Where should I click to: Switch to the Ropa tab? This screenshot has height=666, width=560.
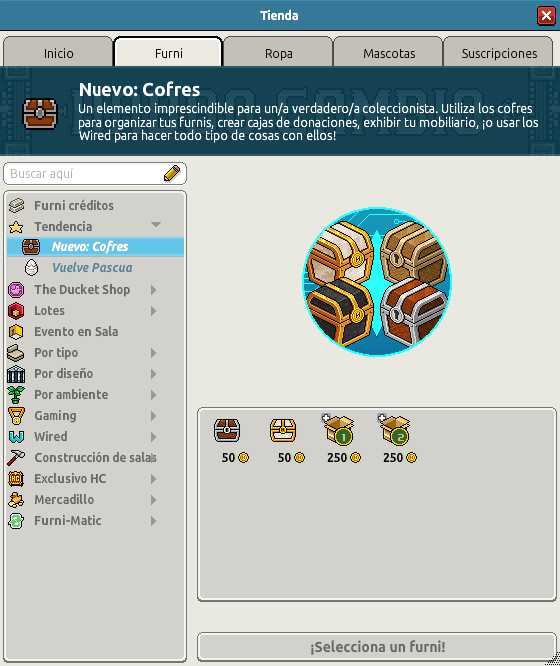point(278,52)
